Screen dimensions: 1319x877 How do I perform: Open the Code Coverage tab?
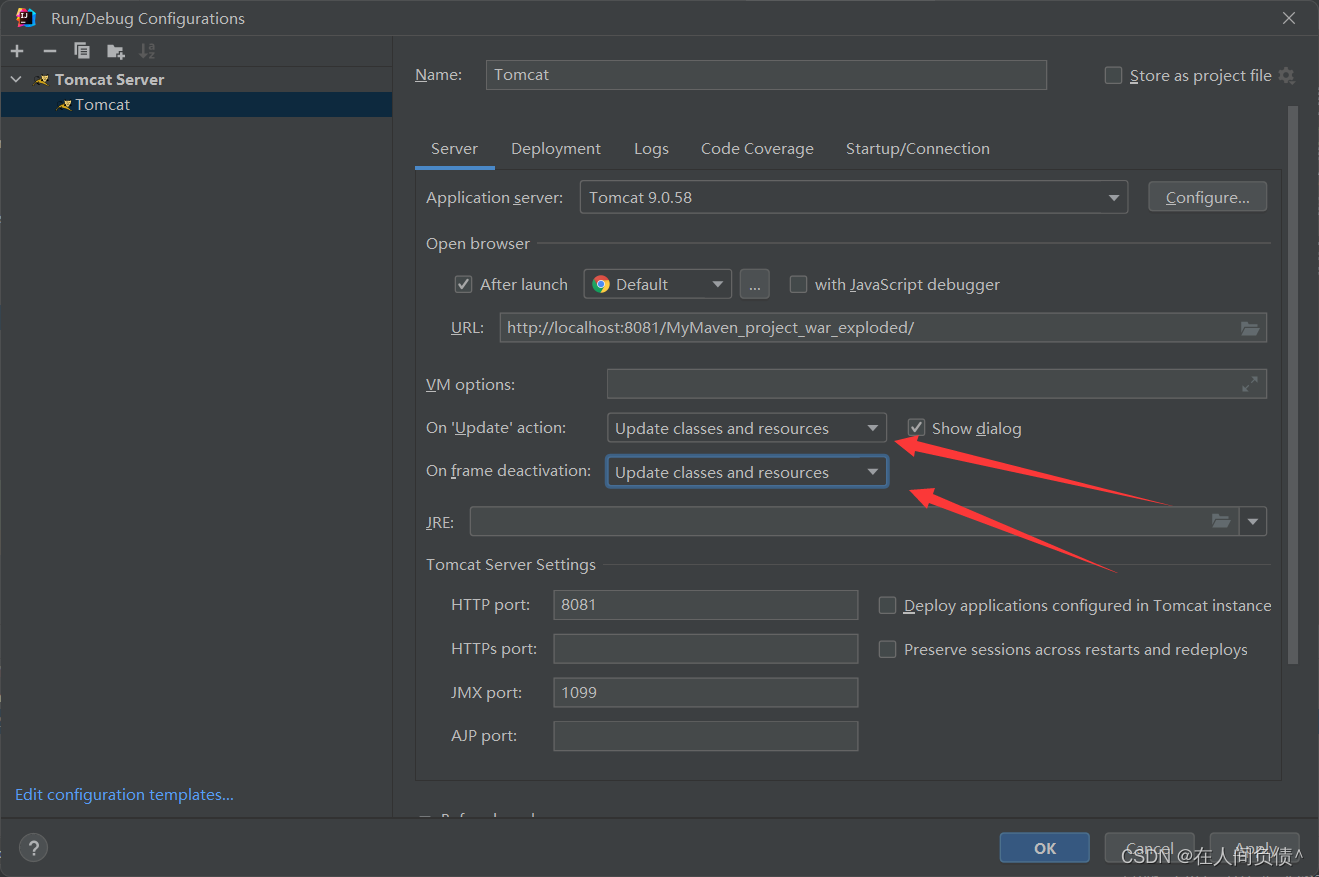(757, 148)
